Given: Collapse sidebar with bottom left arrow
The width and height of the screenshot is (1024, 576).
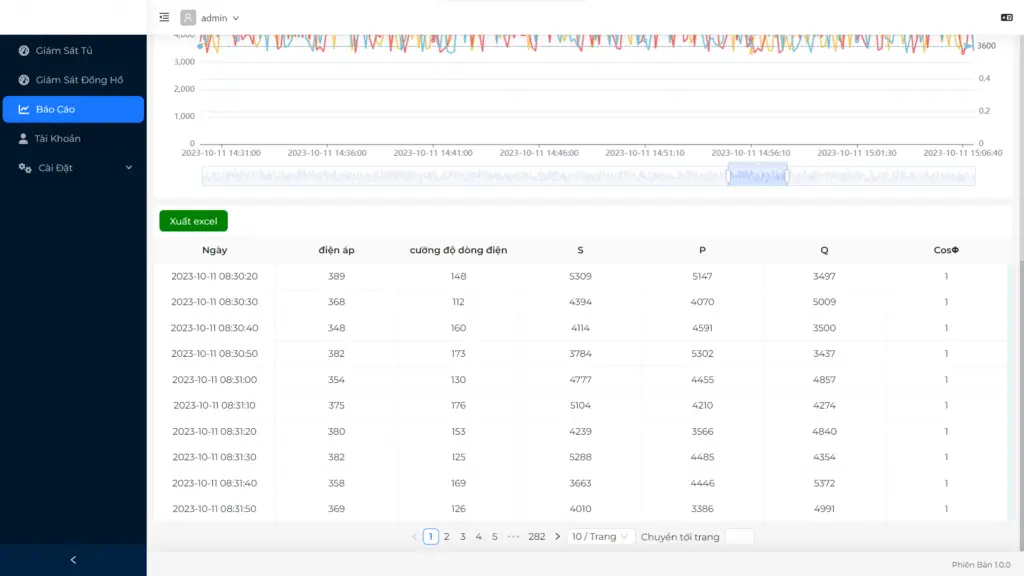Looking at the screenshot, I should point(73,560).
